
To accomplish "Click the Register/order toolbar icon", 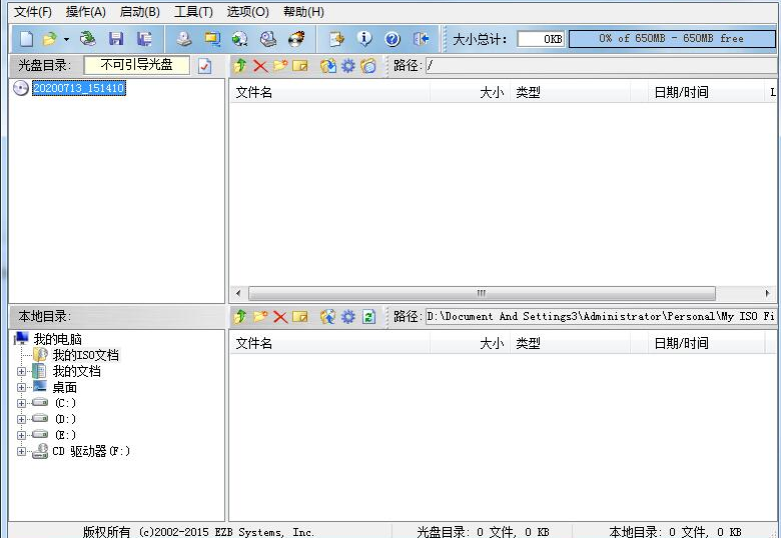I will 337,39.
